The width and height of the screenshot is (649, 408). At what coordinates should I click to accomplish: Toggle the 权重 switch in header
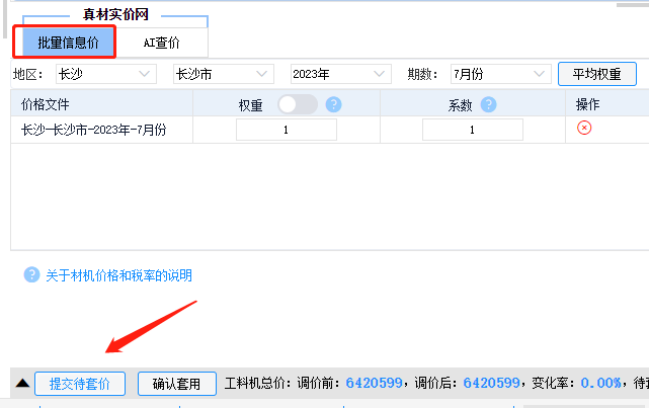(297, 104)
